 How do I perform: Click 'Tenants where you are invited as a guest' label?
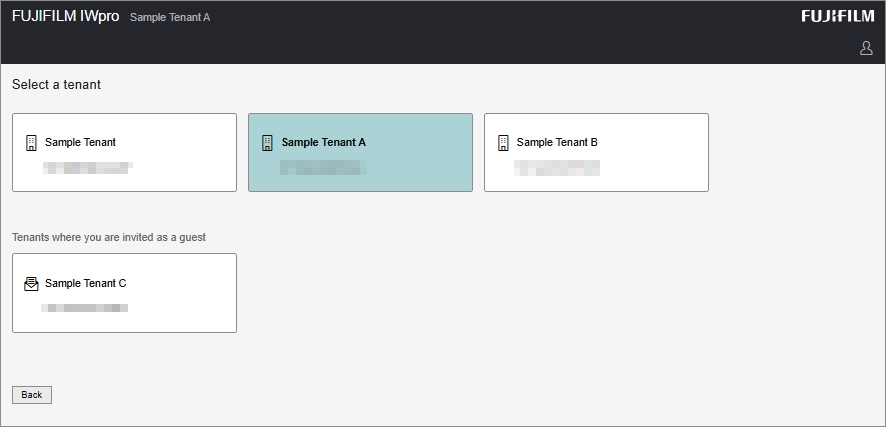point(115,237)
